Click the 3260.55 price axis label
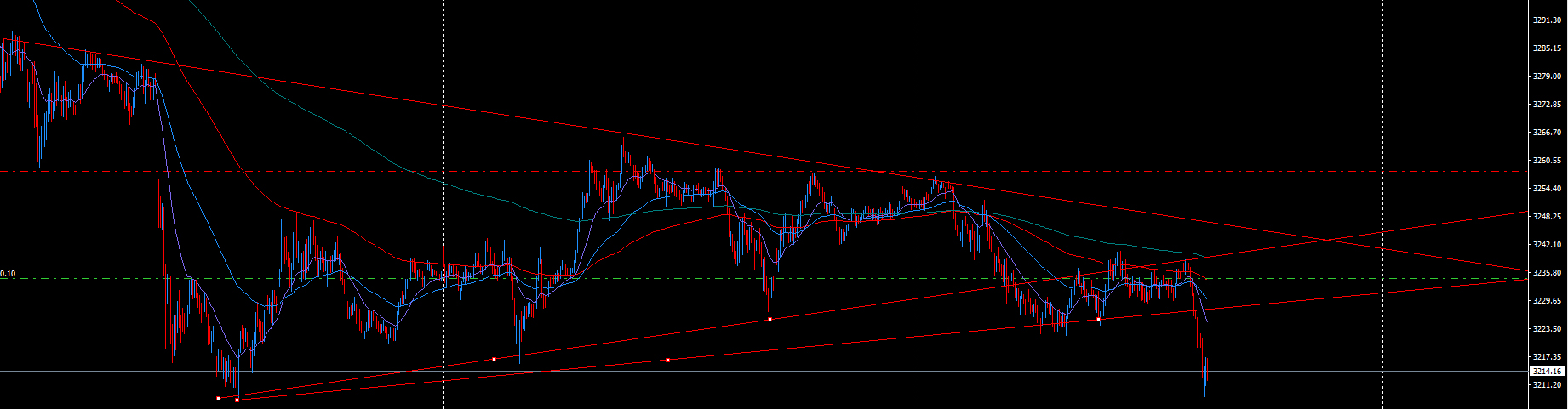The height and width of the screenshot is (409, 1568). (1546, 160)
